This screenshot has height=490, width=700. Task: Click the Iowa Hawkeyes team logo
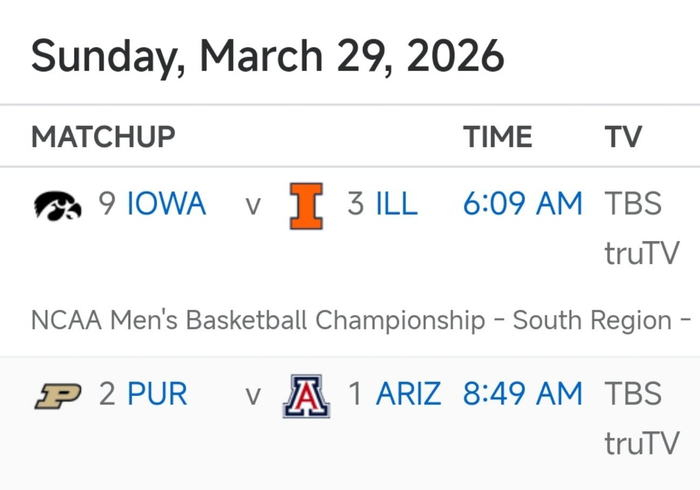[x=57, y=205]
